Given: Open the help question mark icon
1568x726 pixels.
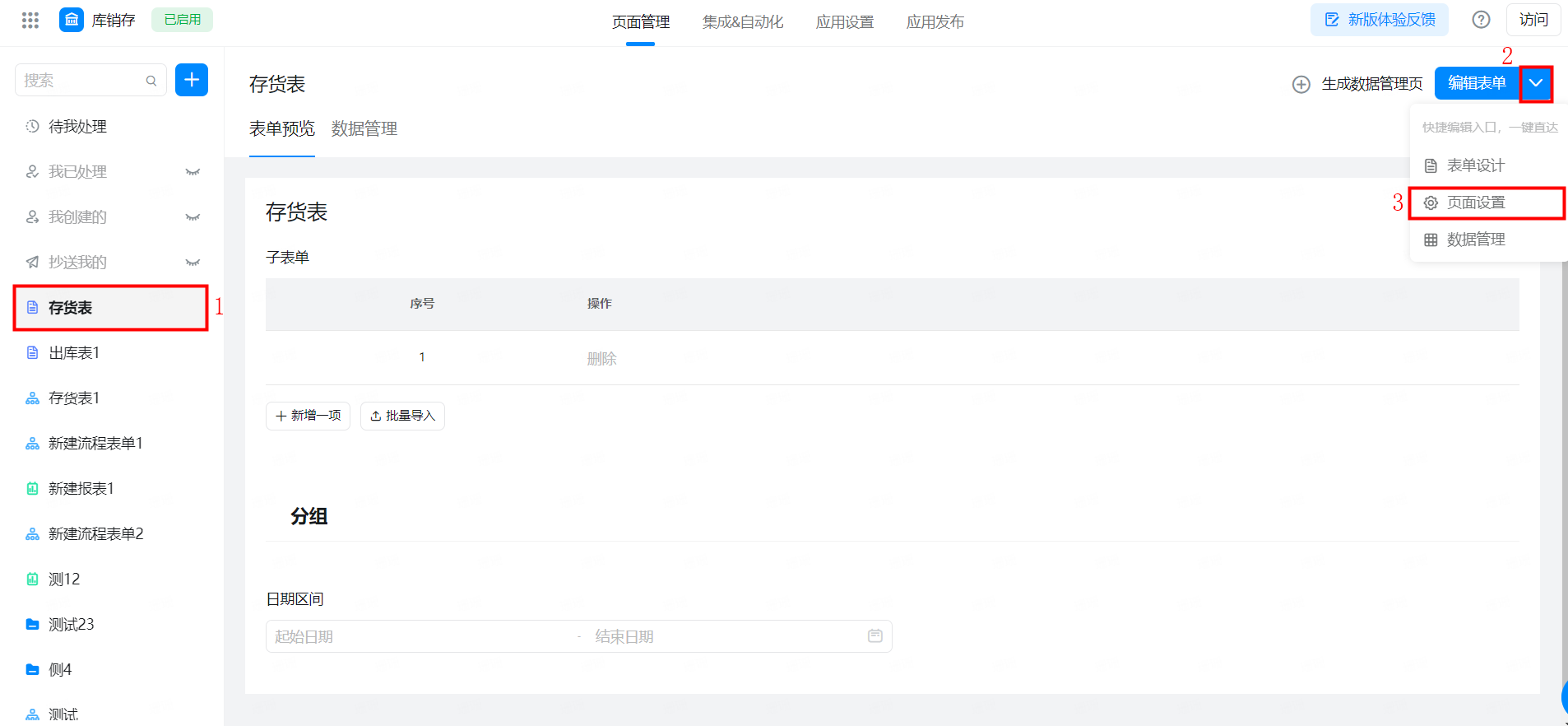Looking at the screenshot, I should (x=1481, y=20).
